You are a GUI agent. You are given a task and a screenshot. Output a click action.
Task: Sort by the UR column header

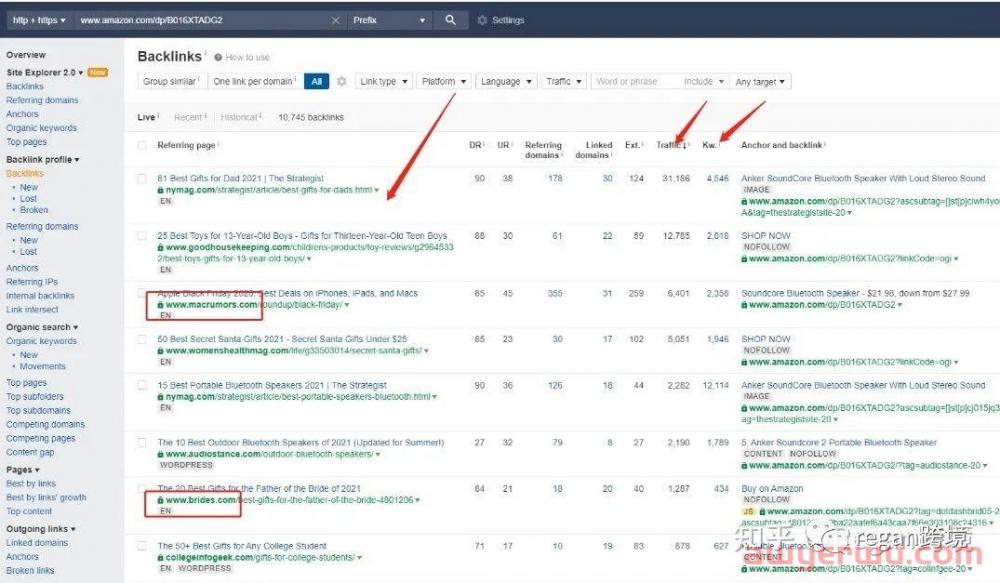(x=504, y=145)
